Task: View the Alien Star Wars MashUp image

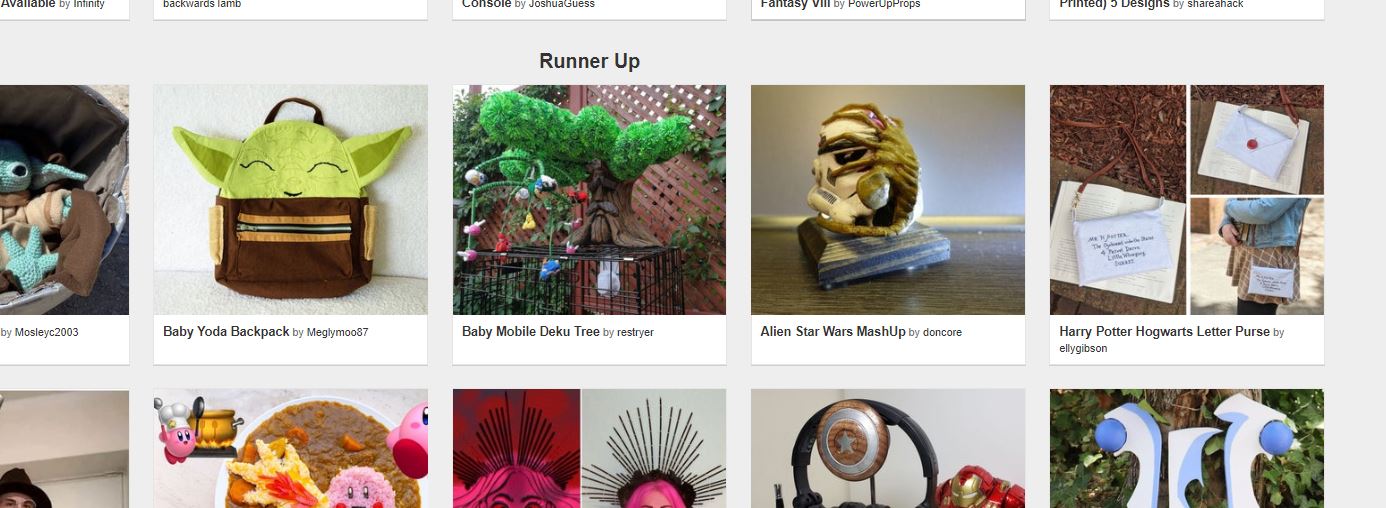Action: tap(888, 200)
